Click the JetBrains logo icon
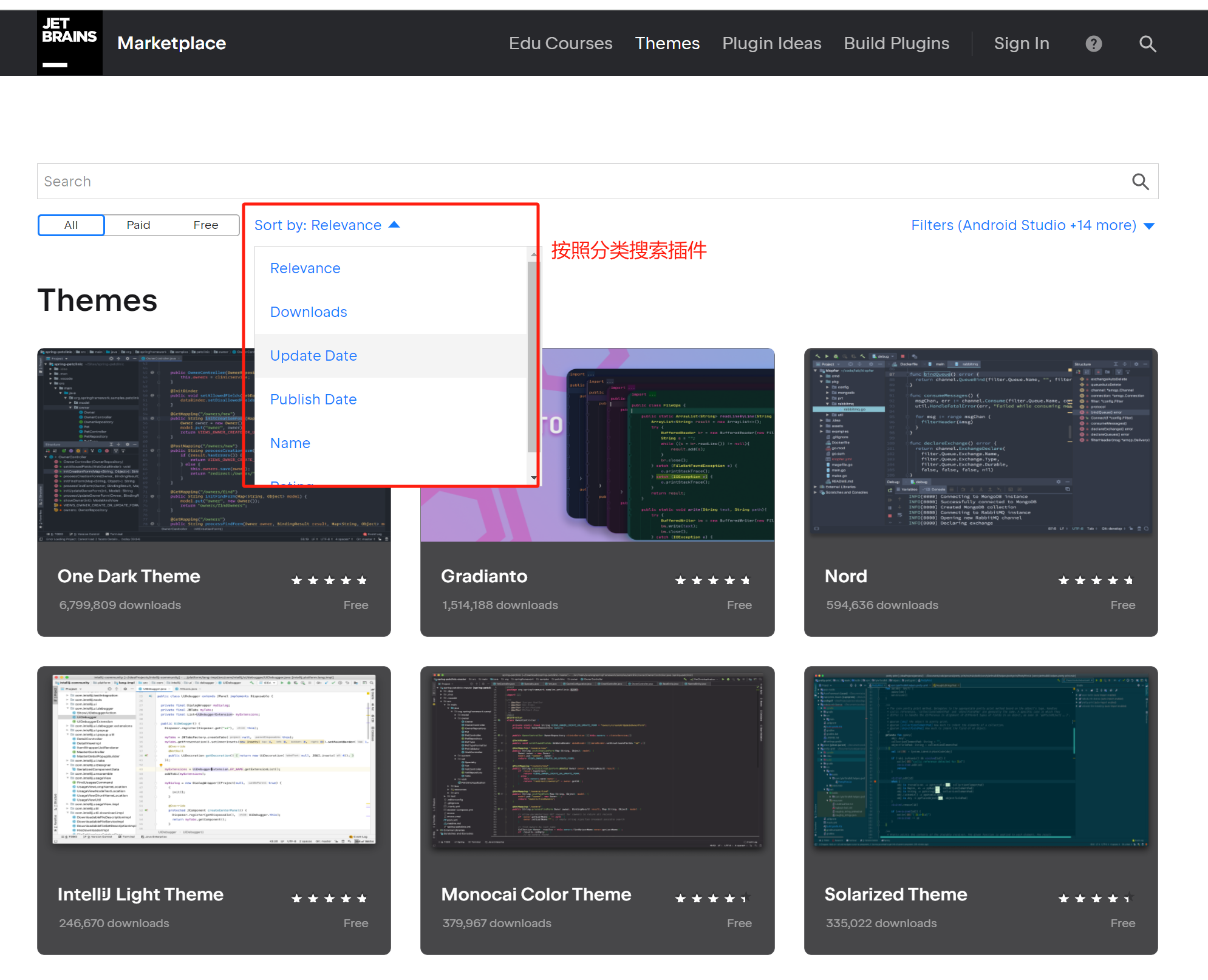The image size is (1208, 980). coord(68,42)
